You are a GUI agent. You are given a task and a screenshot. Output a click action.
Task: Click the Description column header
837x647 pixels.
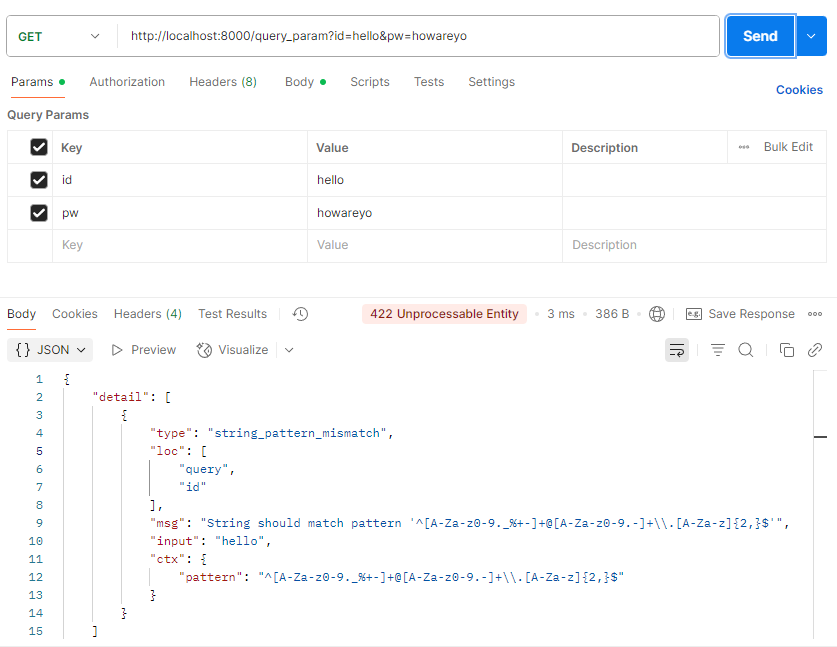click(604, 148)
